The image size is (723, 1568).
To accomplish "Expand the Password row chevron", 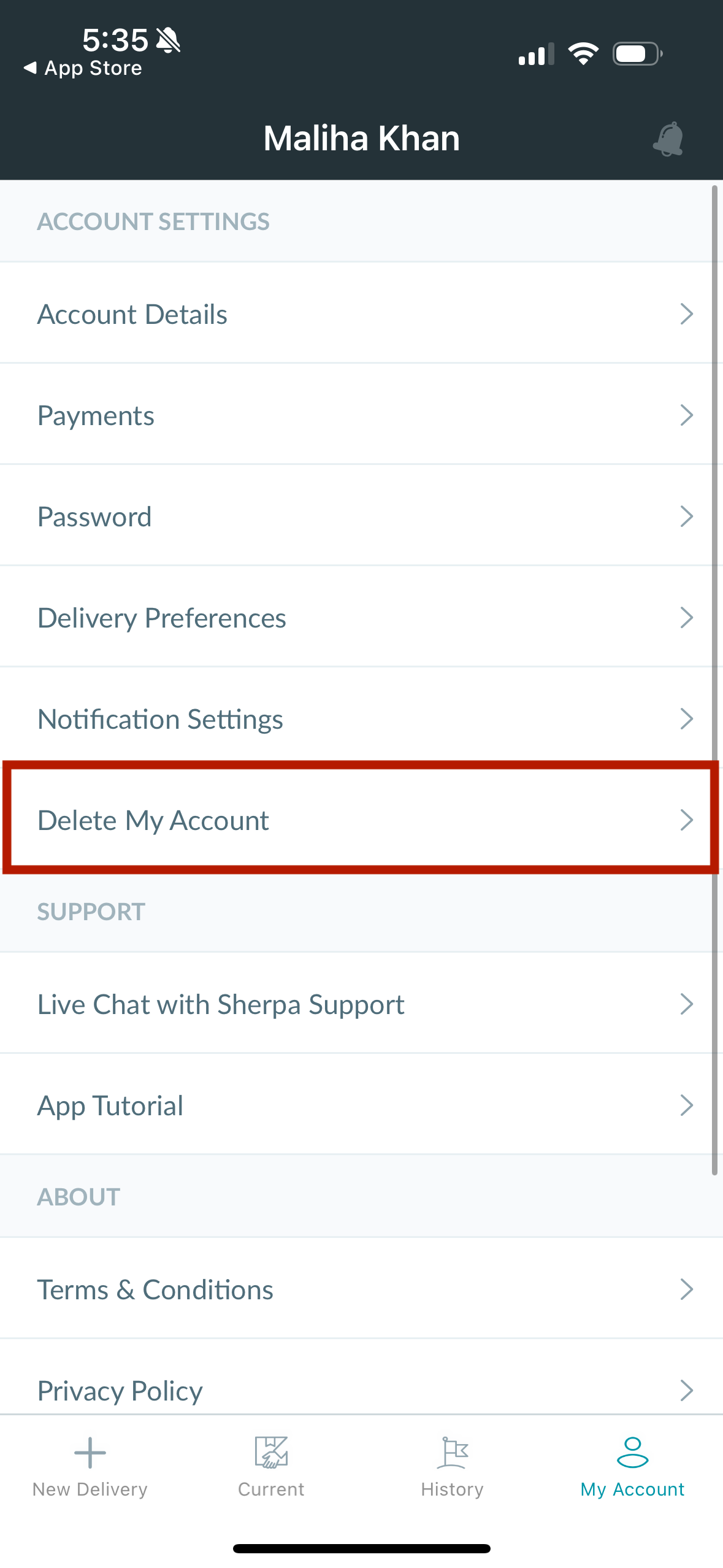I will pyautogui.click(x=686, y=517).
